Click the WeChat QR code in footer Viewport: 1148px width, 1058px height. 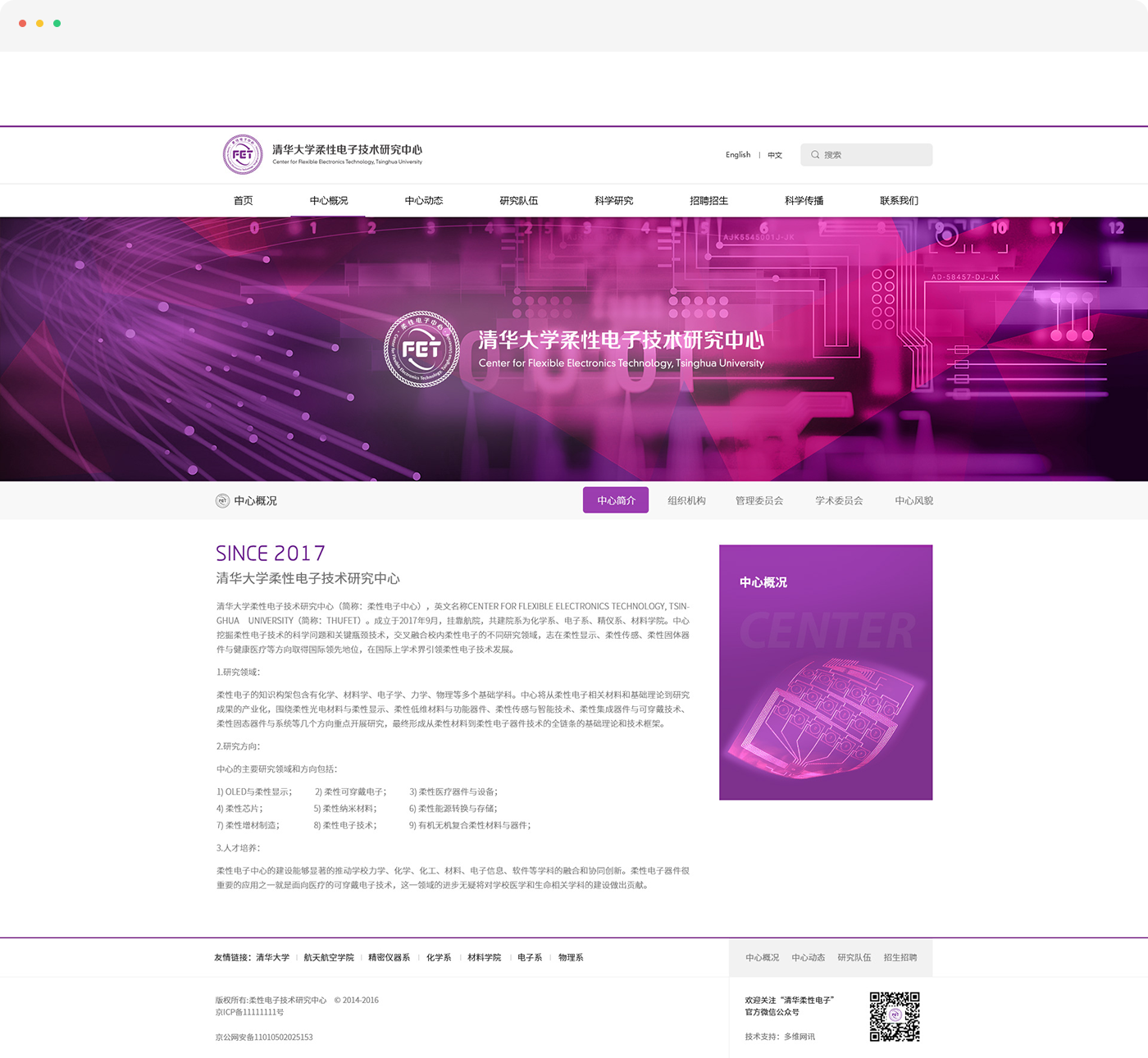click(x=895, y=1016)
